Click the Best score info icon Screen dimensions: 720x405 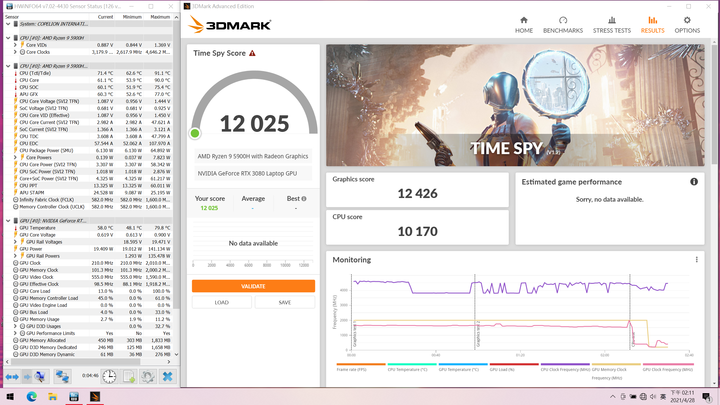click(x=304, y=199)
